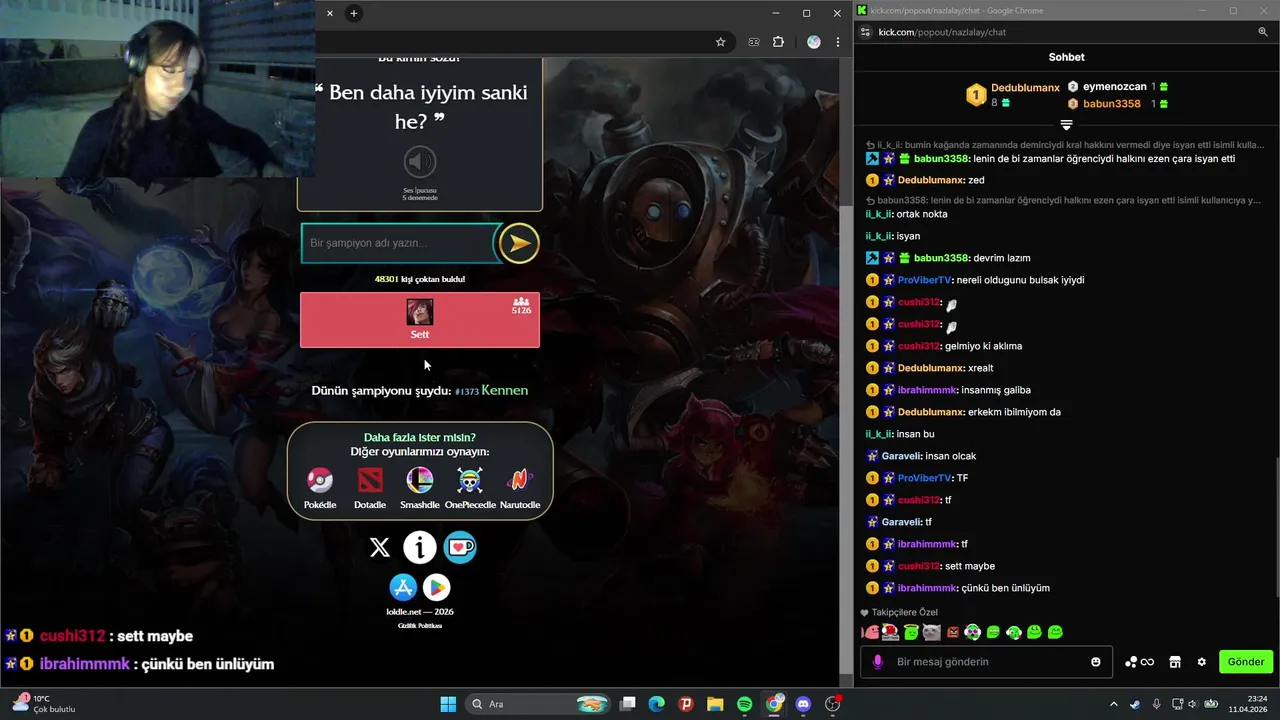Screen dimensions: 1280x720
Task: Open the Pokédle game icon
Action: click(320, 481)
